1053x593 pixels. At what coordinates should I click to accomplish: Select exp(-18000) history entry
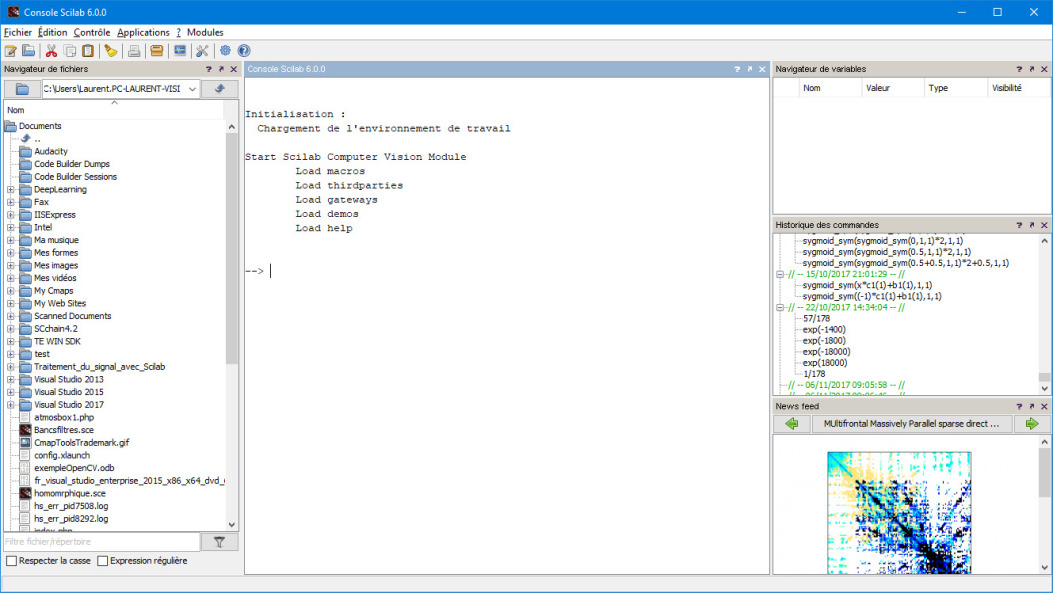tap(827, 352)
